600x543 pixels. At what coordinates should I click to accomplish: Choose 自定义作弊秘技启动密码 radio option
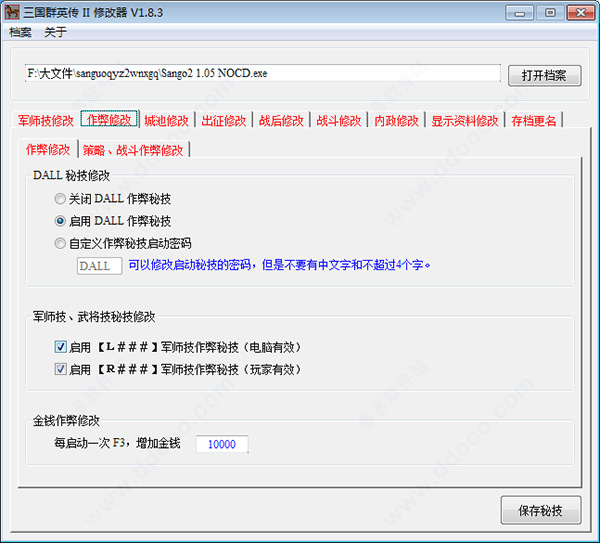click(x=123, y=243)
